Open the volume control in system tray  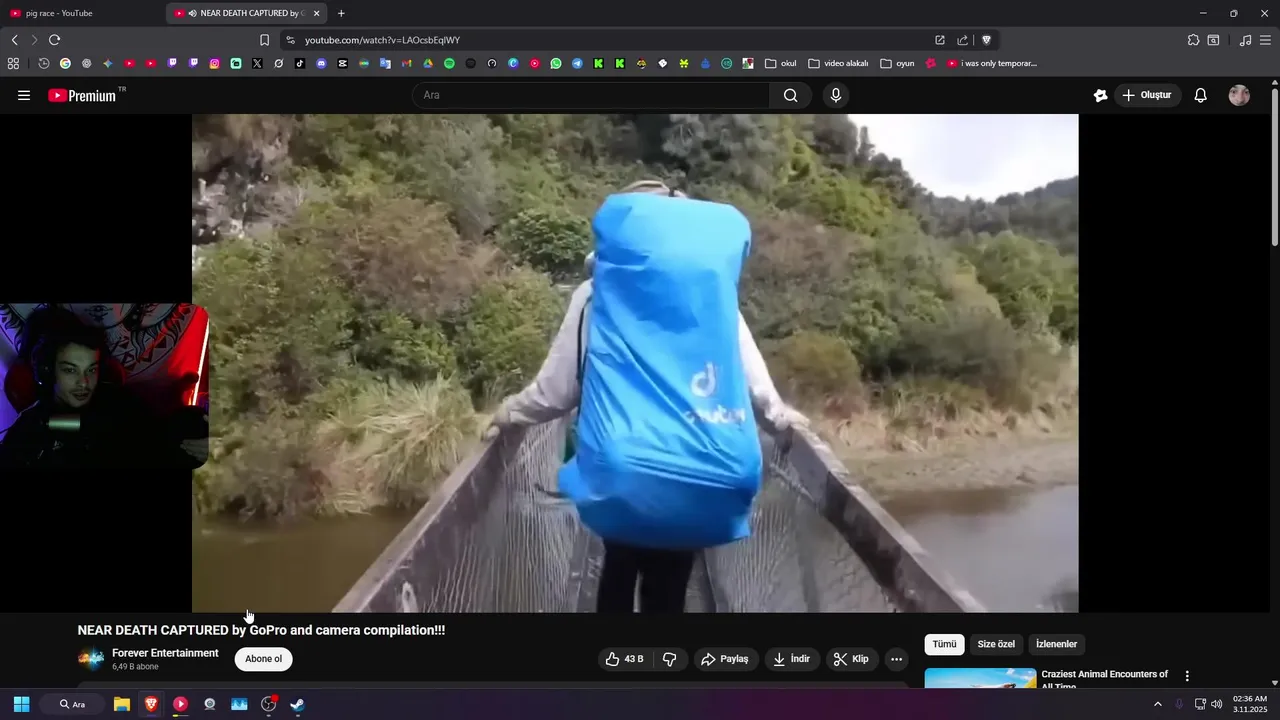point(1217,704)
